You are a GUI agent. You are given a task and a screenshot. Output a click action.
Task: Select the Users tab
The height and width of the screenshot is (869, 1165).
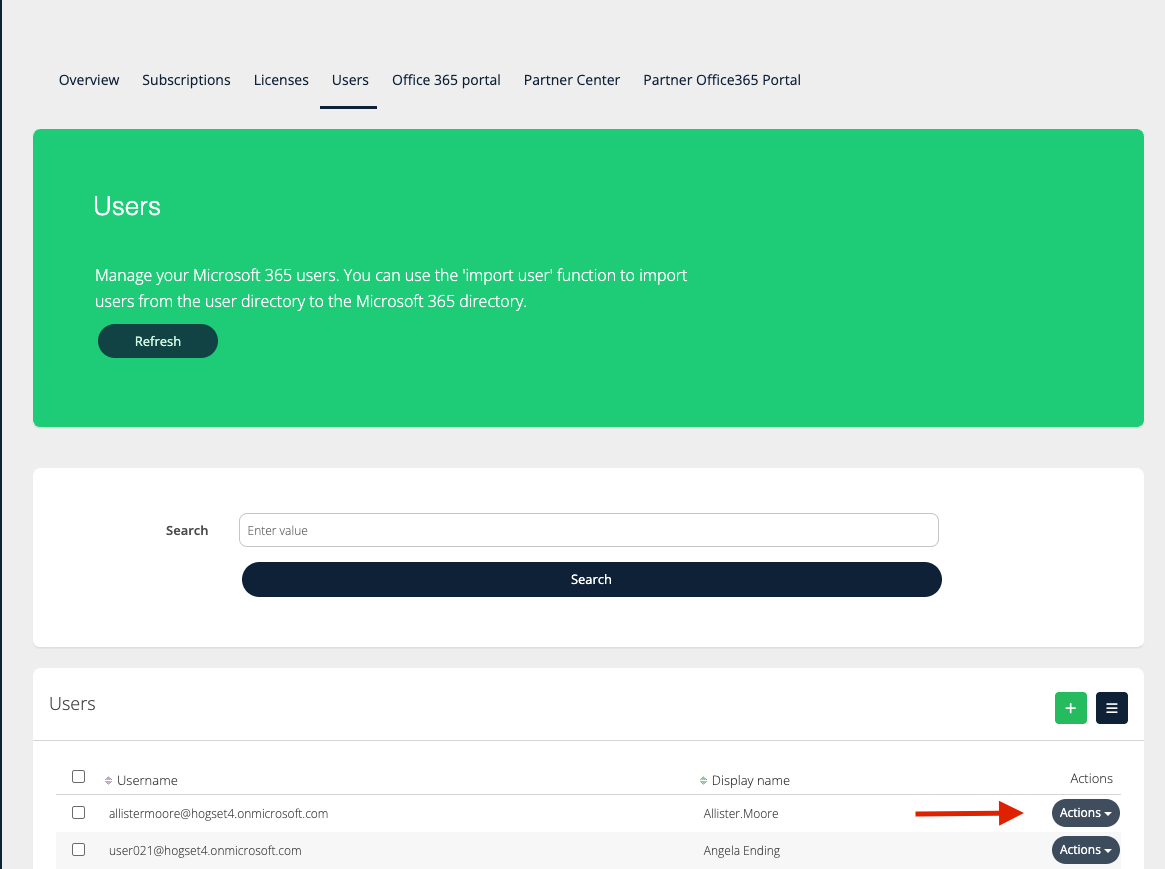pyautogui.click(x=350, y=80)
